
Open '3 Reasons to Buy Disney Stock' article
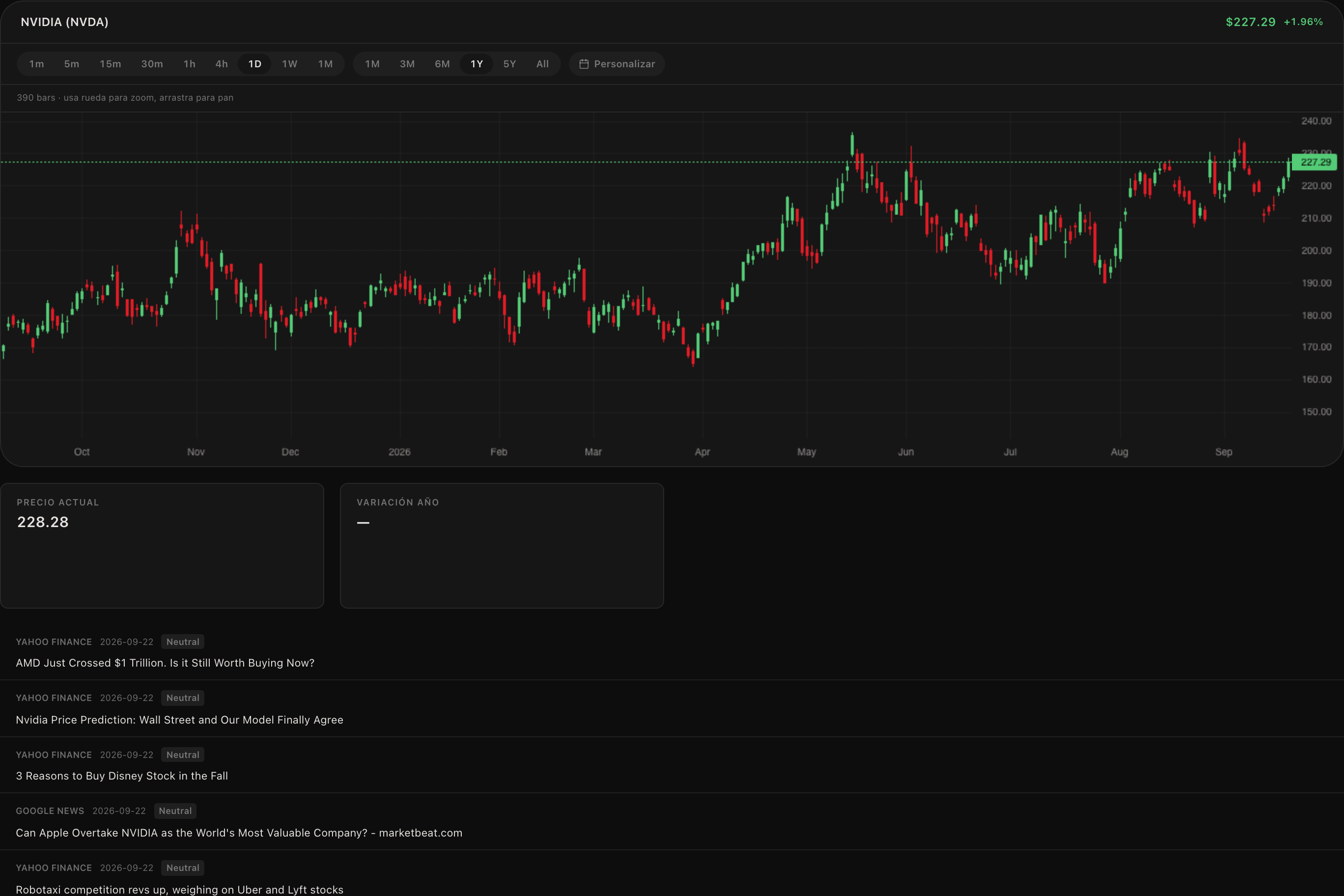coord(122,776)
